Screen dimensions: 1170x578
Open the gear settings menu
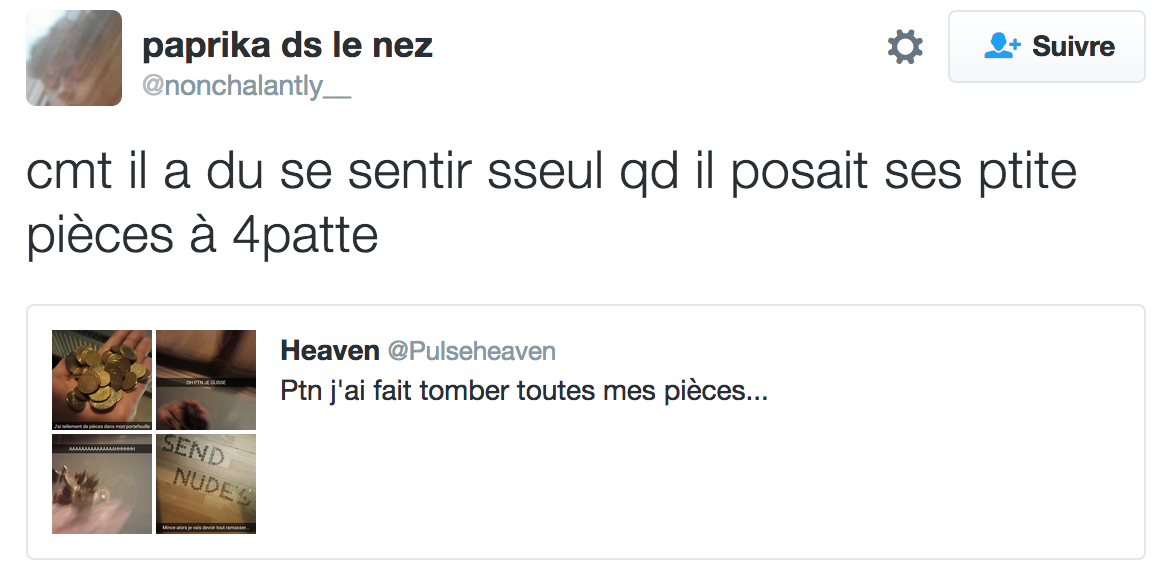(x=905, y=47)
